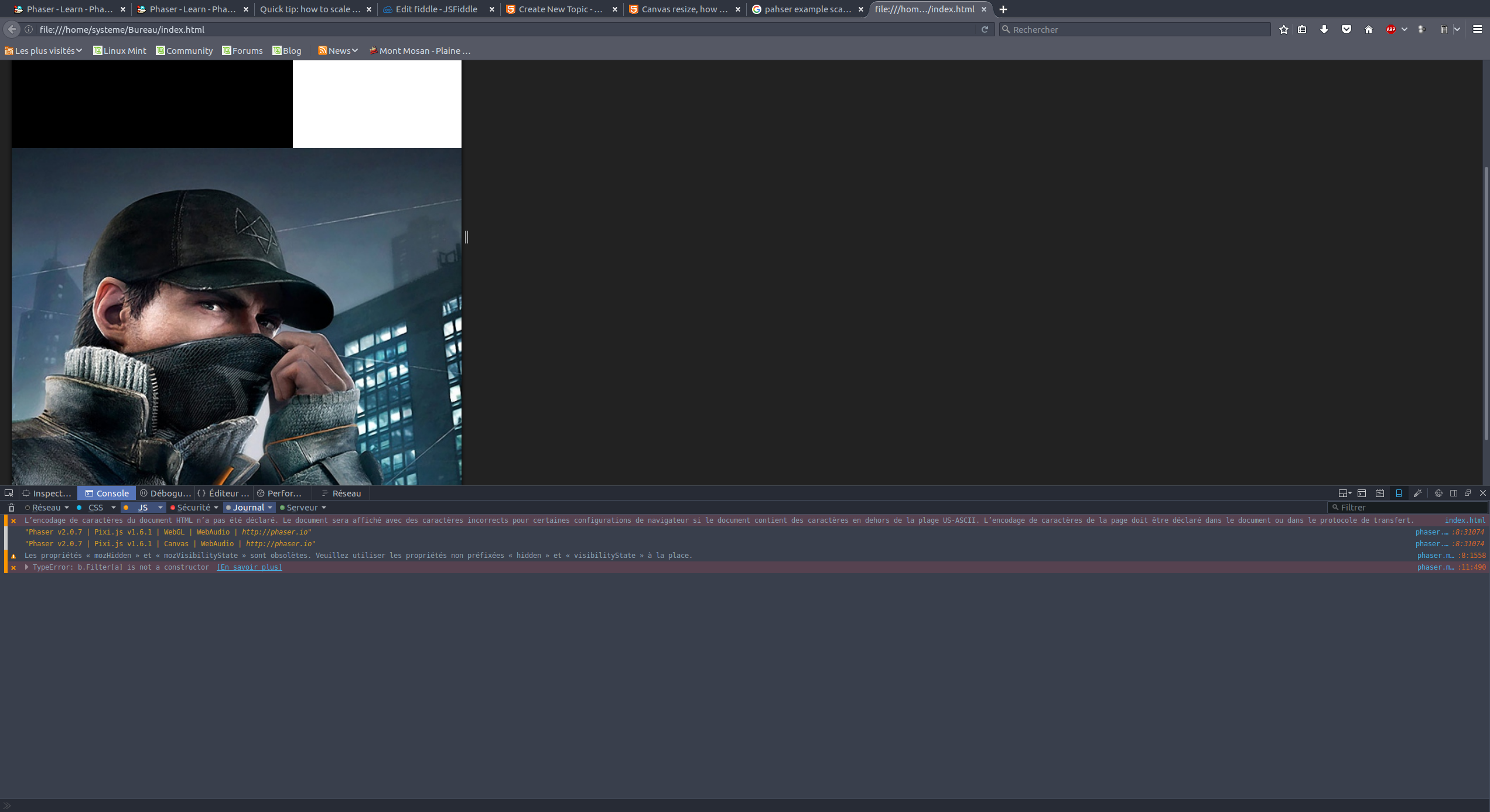Screen dimensions: 1490x812
Task: Click the En savoir plus link
Action: point(250,567)
